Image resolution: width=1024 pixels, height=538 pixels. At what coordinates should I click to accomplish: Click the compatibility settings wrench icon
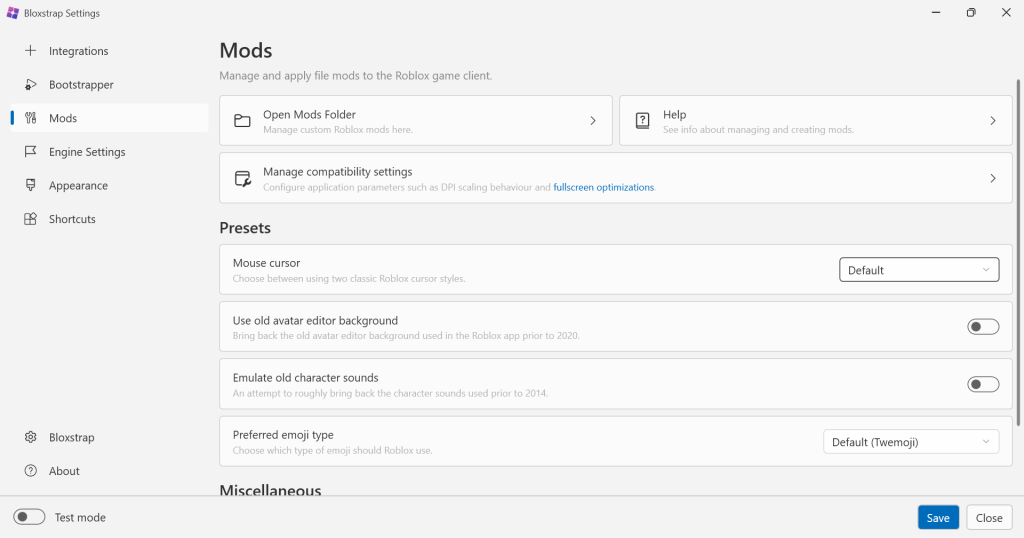[x=242, y=178]
